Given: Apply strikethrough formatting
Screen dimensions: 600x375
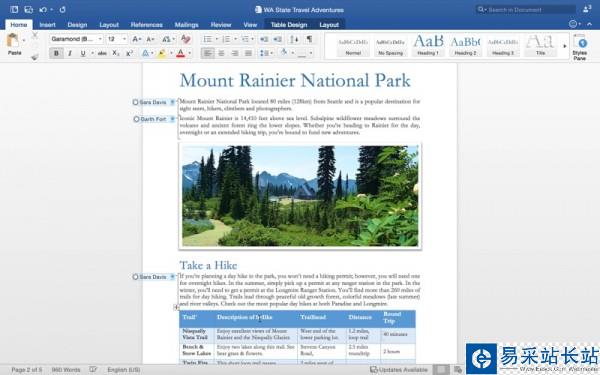Looking at the screenshot, I should click(x=102, y=53).
